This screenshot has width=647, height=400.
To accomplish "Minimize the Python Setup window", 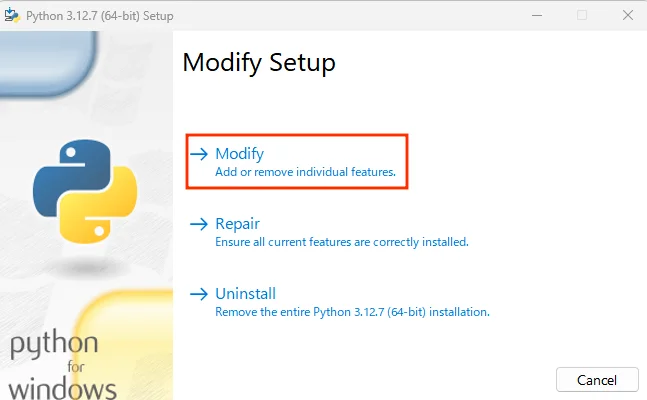I will [x=537, y=16].
